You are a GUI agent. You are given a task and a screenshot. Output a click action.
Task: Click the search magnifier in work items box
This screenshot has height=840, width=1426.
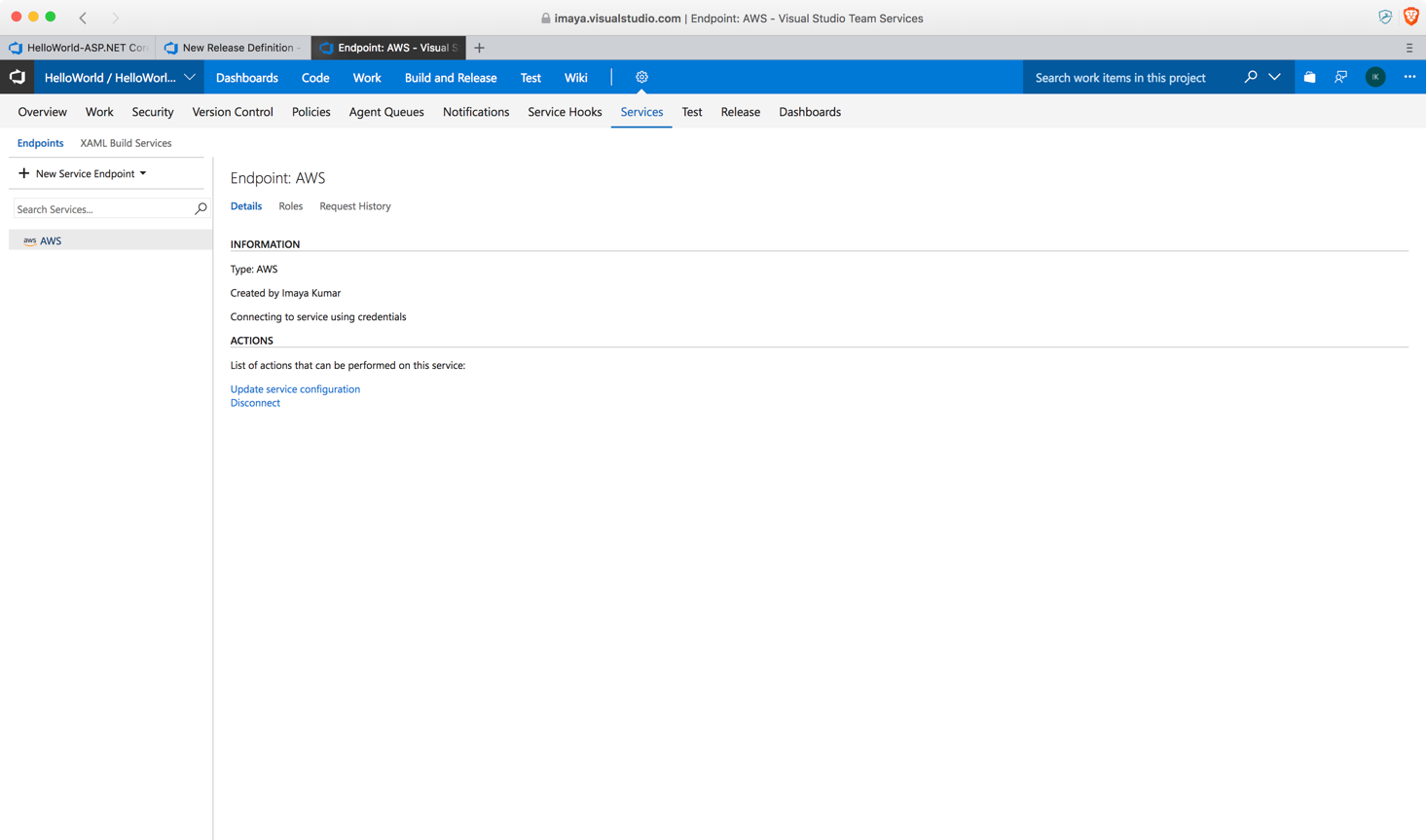coord(1250,77)
